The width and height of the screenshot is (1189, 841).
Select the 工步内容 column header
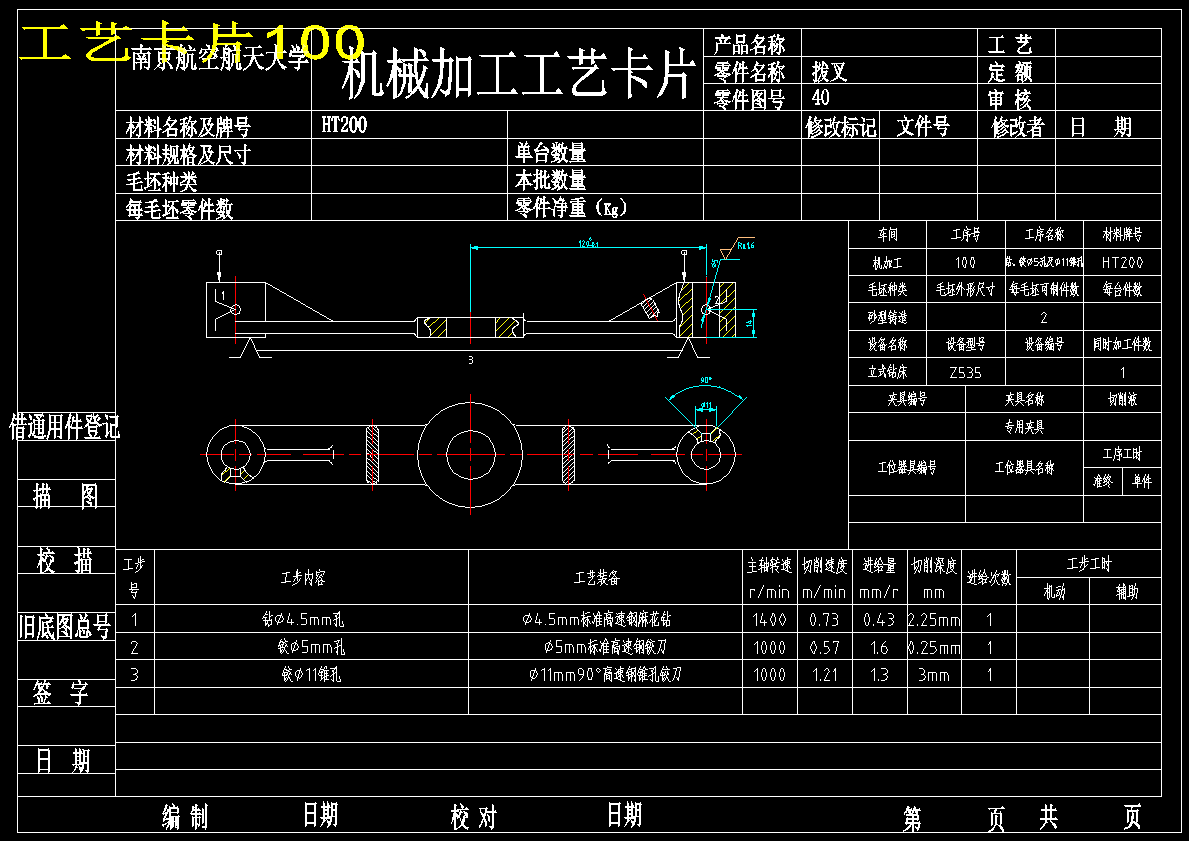click(x=303, y=577)
